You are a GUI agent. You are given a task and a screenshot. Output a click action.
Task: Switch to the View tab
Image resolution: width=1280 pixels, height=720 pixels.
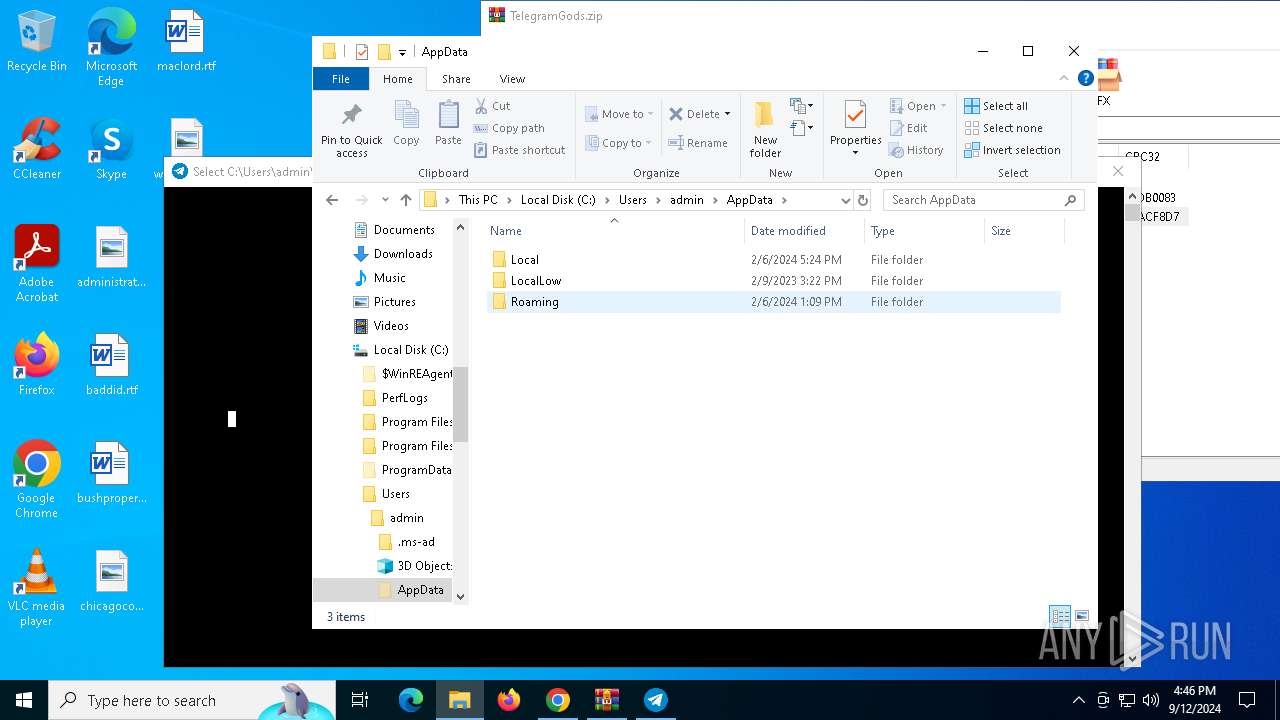click(x=512, y=79)
